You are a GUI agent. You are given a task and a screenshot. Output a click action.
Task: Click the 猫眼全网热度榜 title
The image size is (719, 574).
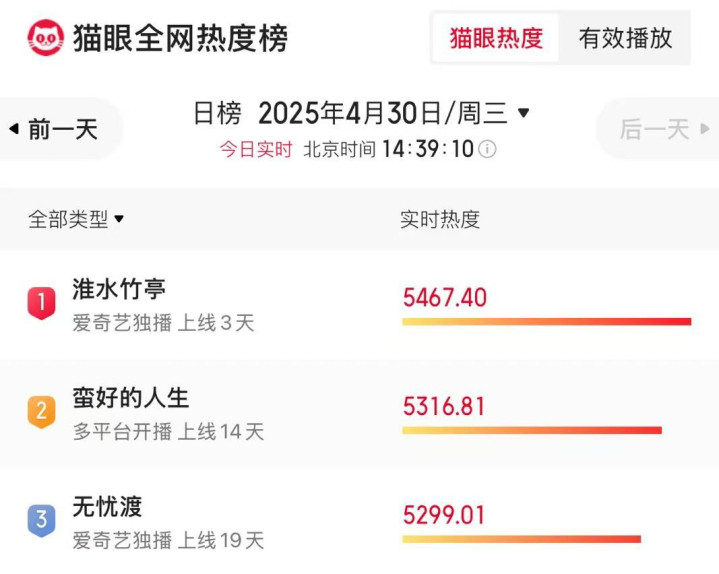point(180,38)
